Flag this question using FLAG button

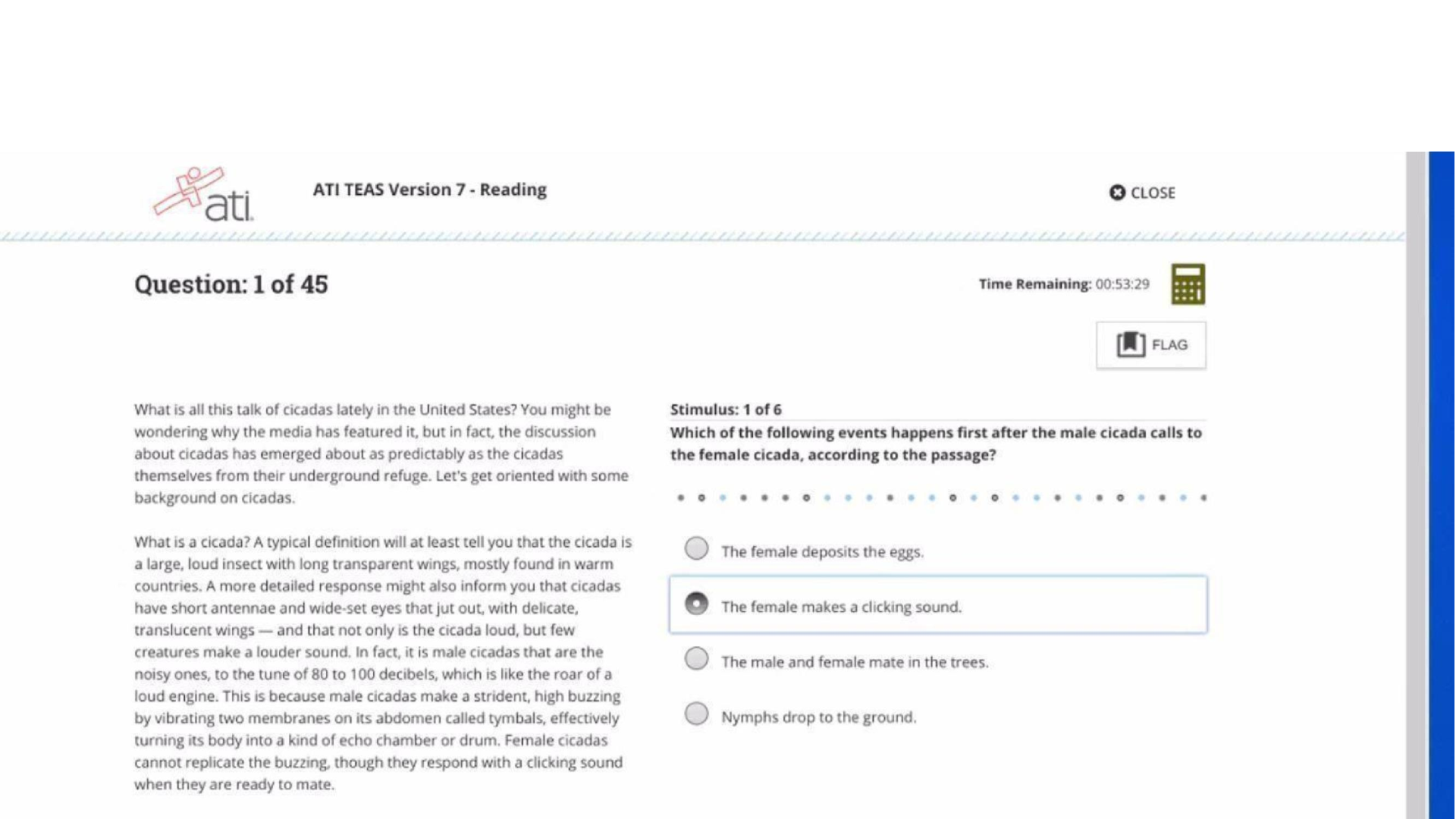tap(1150, 345)
